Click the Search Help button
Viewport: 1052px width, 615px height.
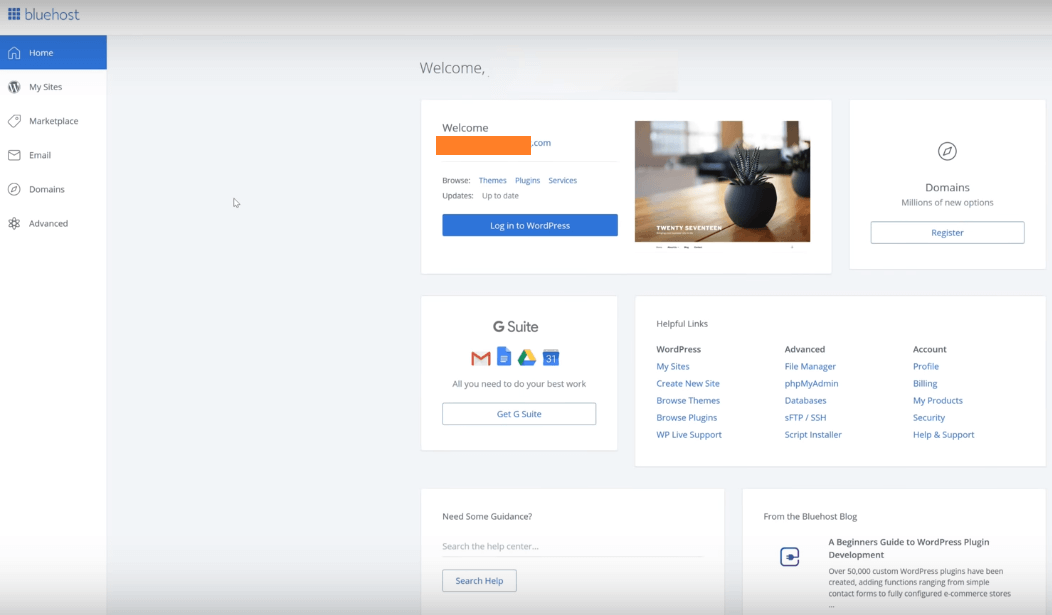pyautogui.click(x=479, y=581)
